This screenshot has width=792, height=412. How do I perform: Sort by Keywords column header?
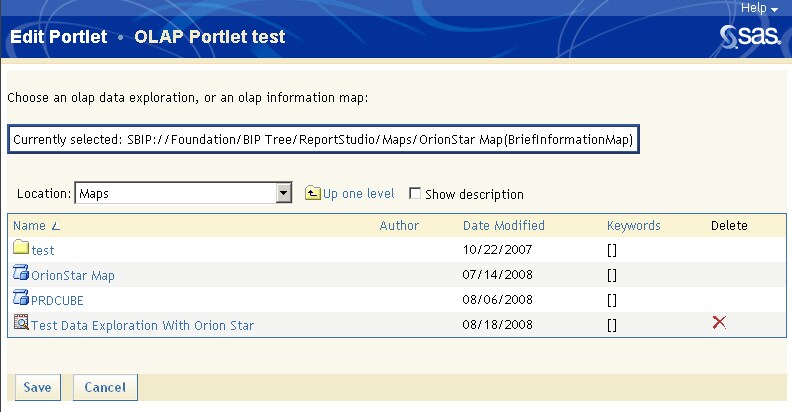click(x=633, y=226)
